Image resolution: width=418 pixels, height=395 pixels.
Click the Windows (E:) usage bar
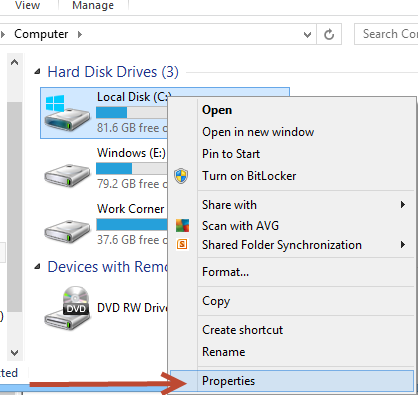pyautogui.click(x=132, y=168)
